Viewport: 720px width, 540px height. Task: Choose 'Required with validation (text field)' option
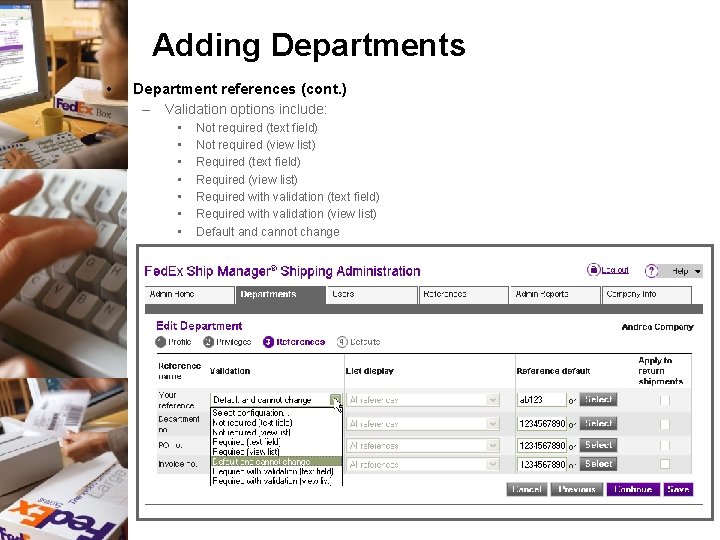coord(276,471)
